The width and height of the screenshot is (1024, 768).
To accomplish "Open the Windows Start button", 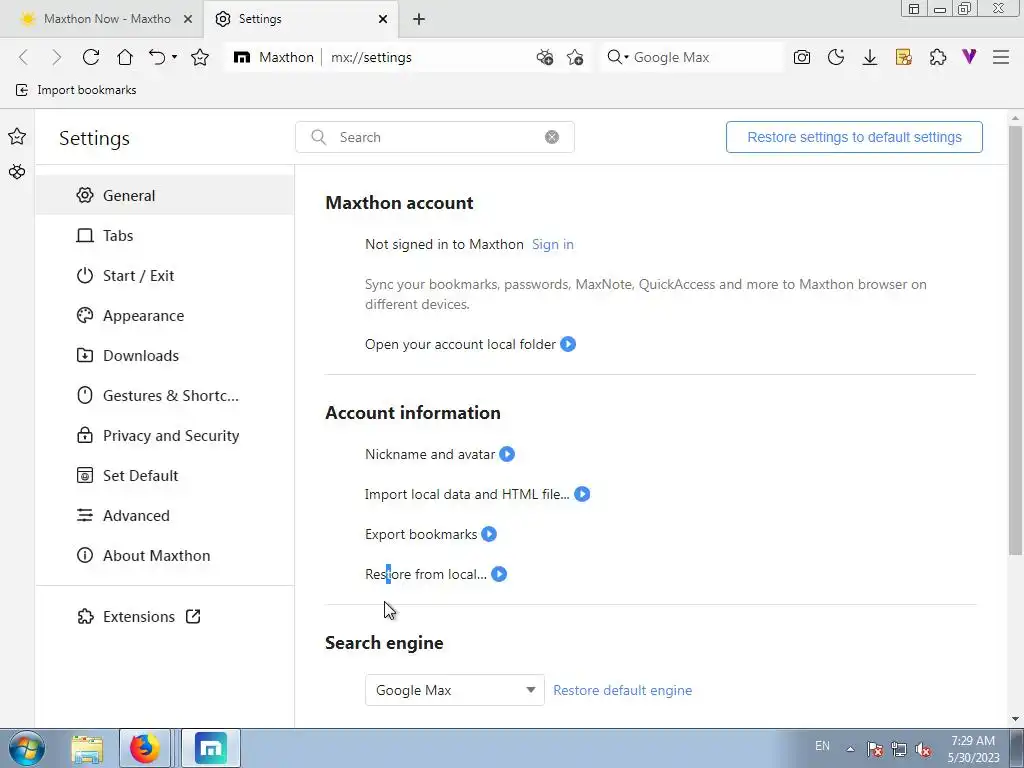I will (26, 748).
